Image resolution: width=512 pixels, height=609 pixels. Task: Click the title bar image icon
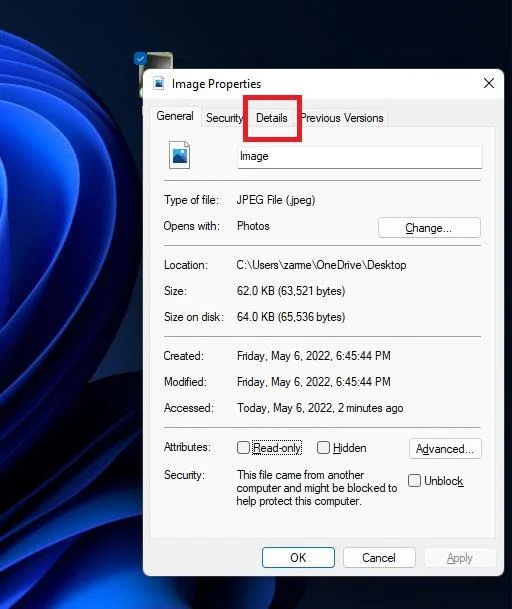pos(158,83)
